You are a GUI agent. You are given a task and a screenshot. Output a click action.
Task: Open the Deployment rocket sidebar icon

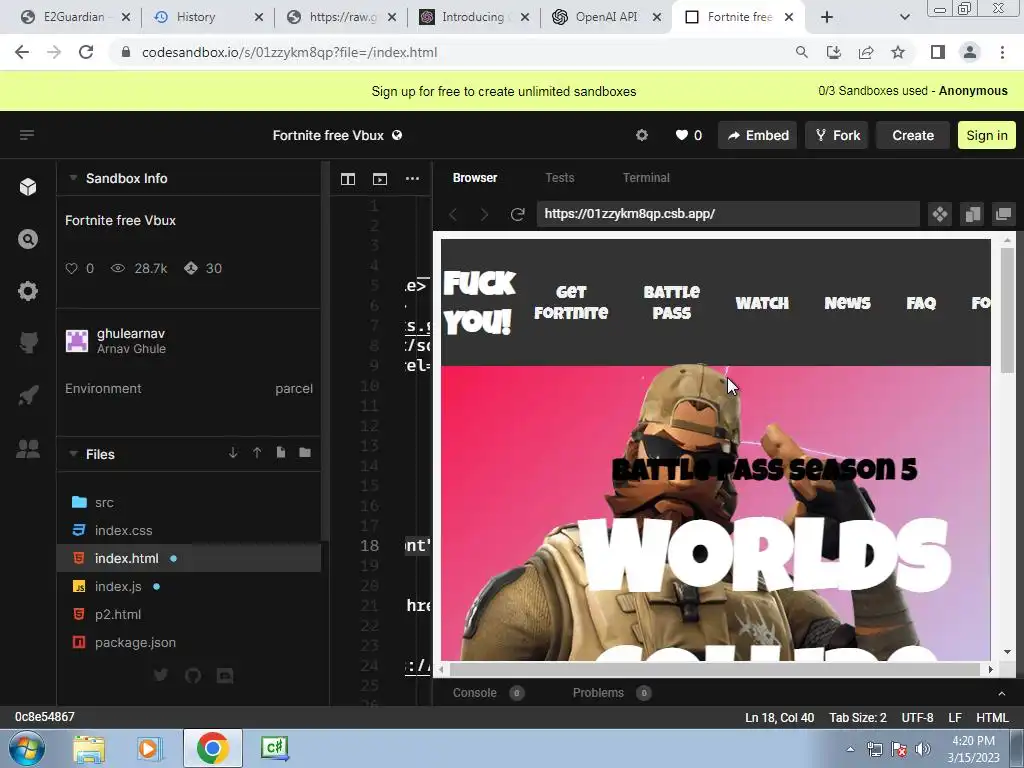pyautogui.click(x=27, y=395)
